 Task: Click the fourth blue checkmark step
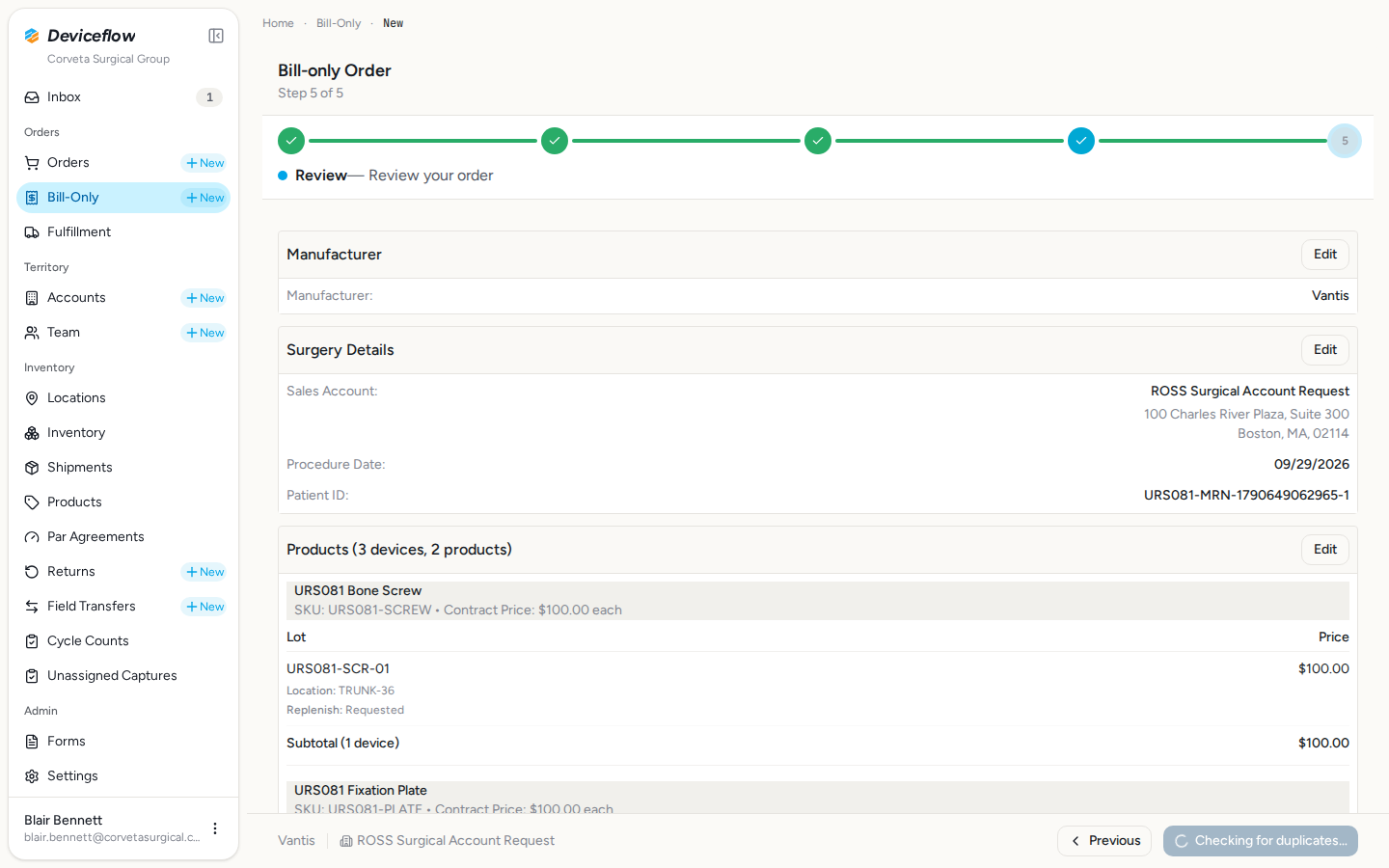click(1081, 141)
